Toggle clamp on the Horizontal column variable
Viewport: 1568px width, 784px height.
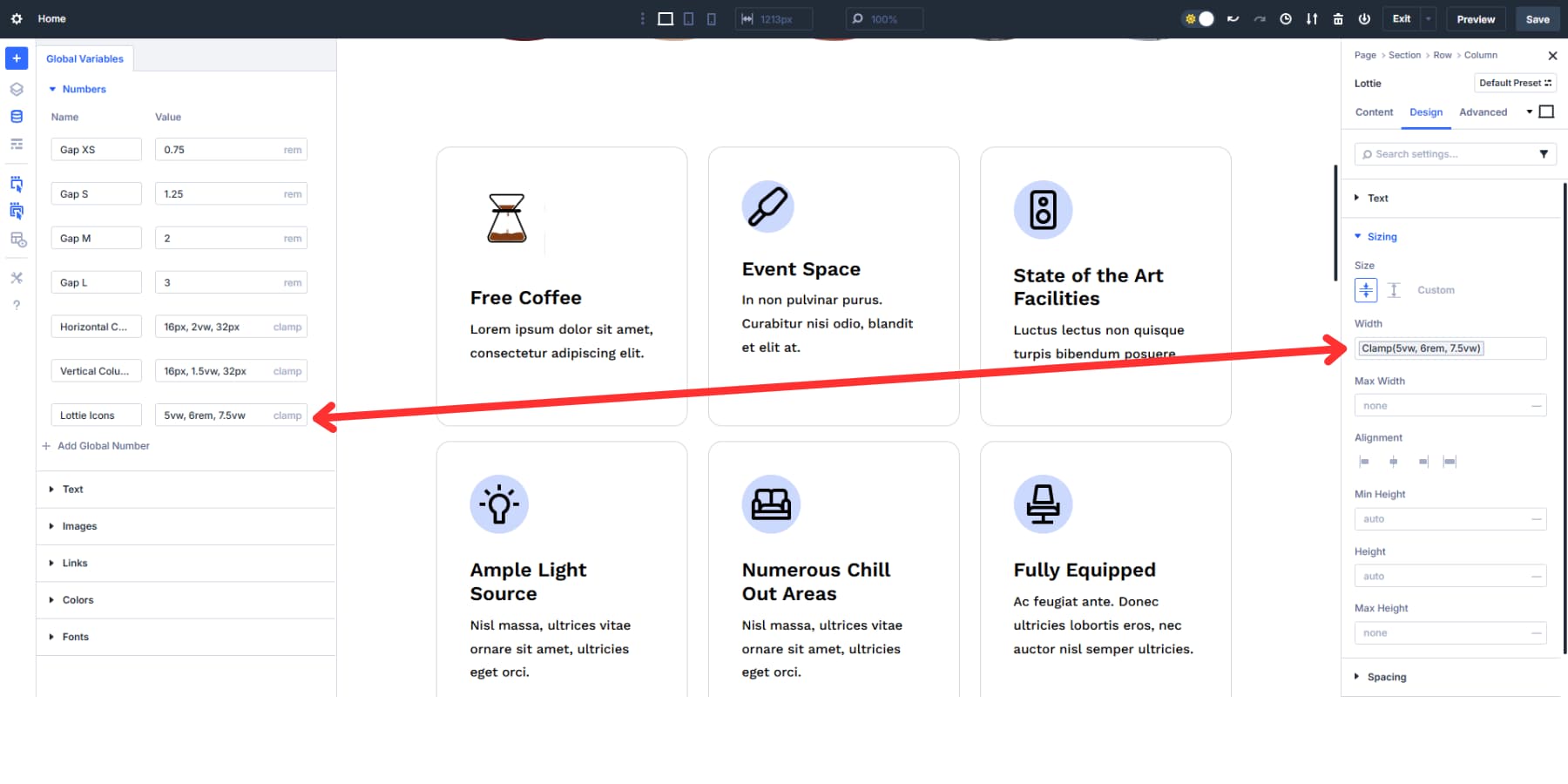287,326
